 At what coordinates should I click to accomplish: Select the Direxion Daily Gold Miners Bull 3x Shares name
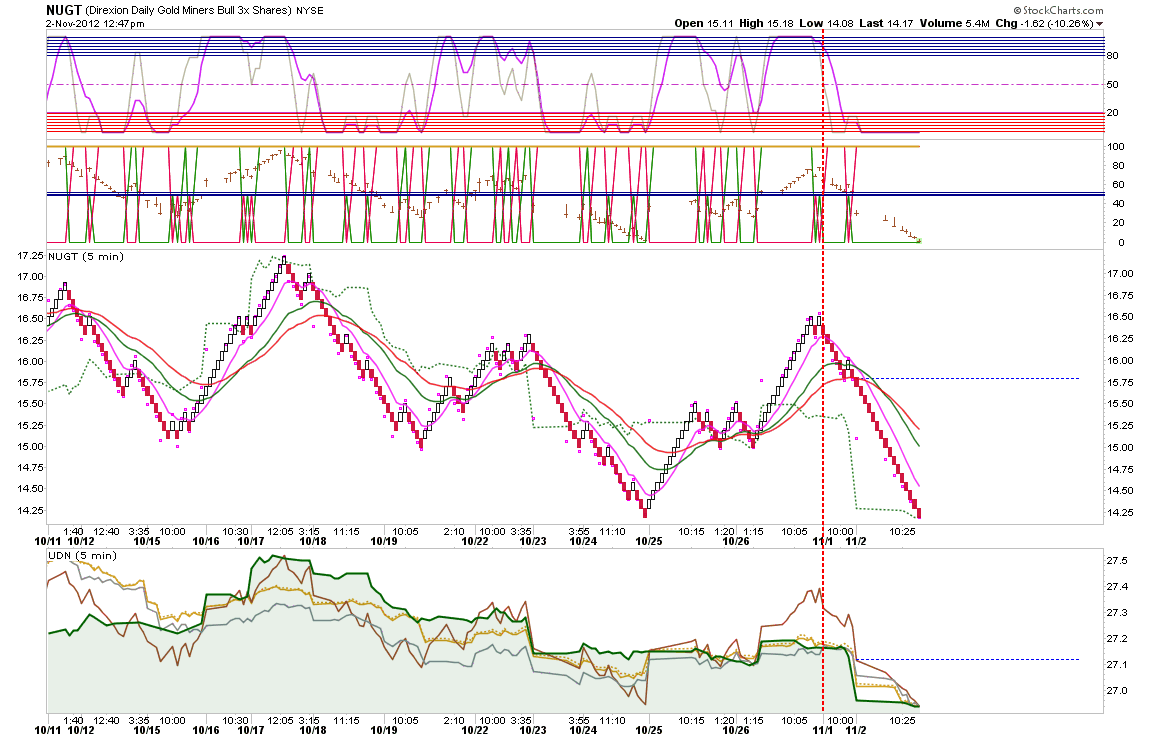point(188,10)
